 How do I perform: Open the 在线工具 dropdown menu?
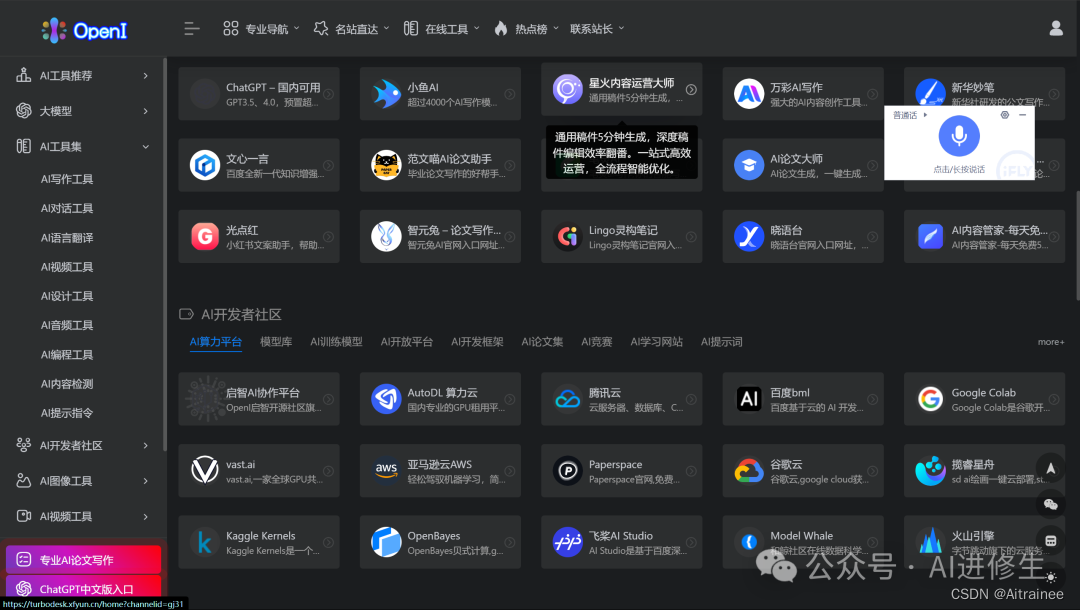[x=442, y=29]
